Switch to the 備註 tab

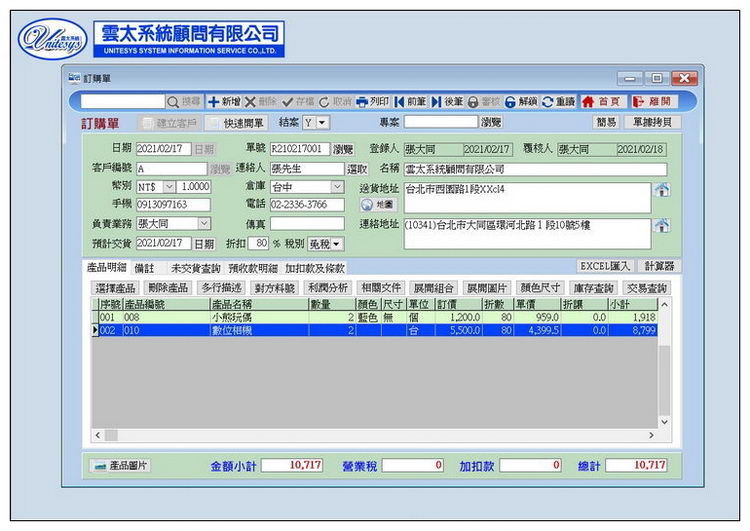pyautogui.click(x=144, y=268)
